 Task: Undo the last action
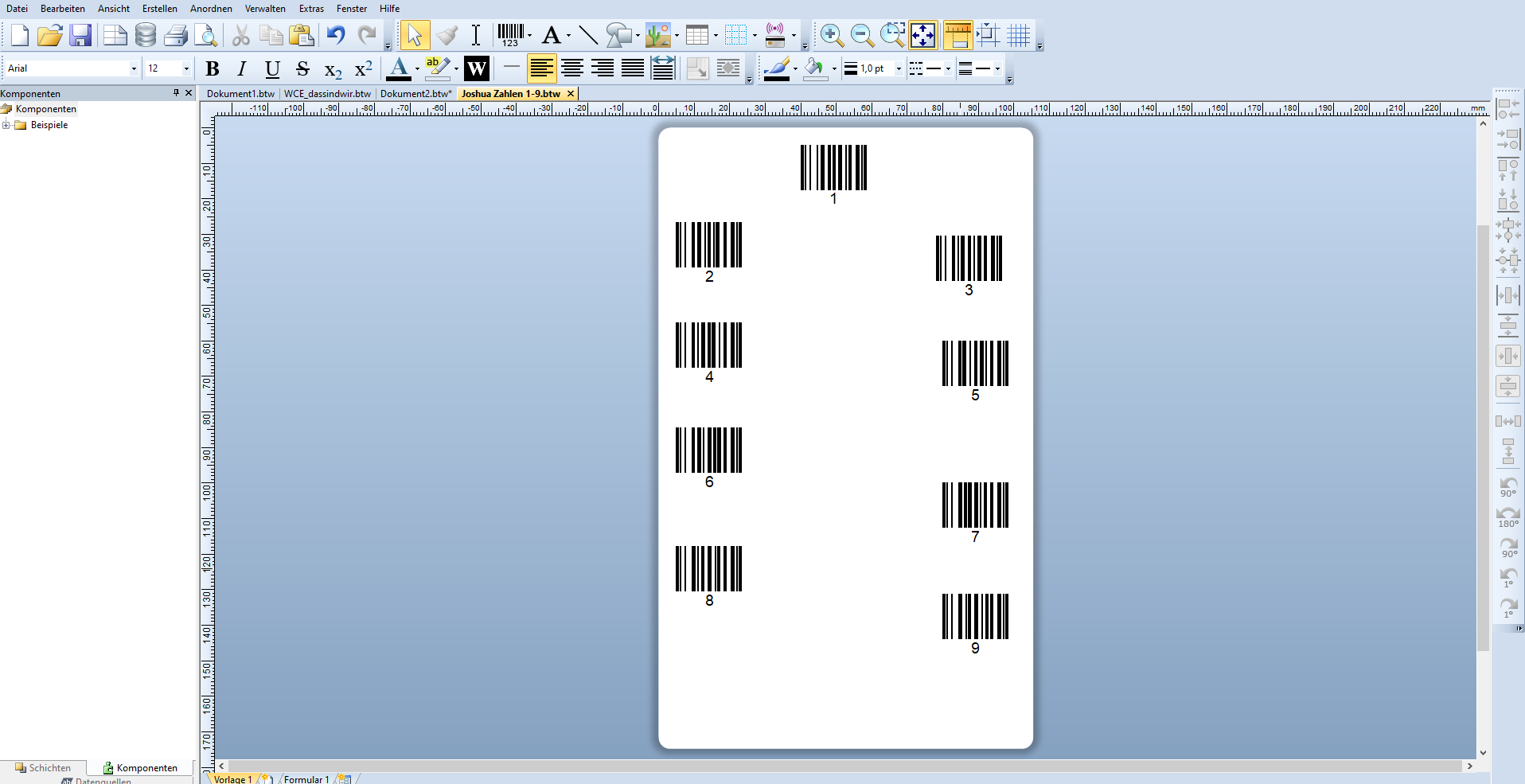[x=336, y=35]
